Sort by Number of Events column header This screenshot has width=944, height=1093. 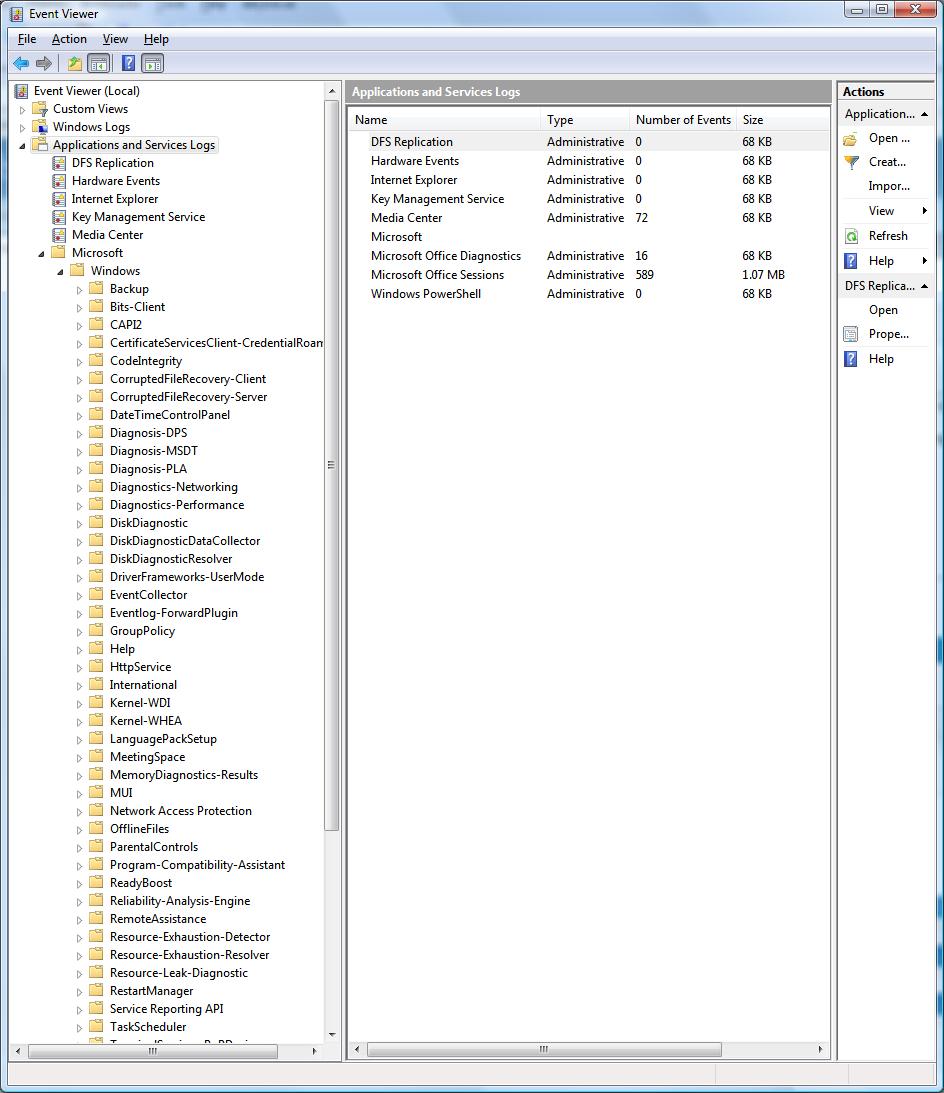(x=683, y=120)
